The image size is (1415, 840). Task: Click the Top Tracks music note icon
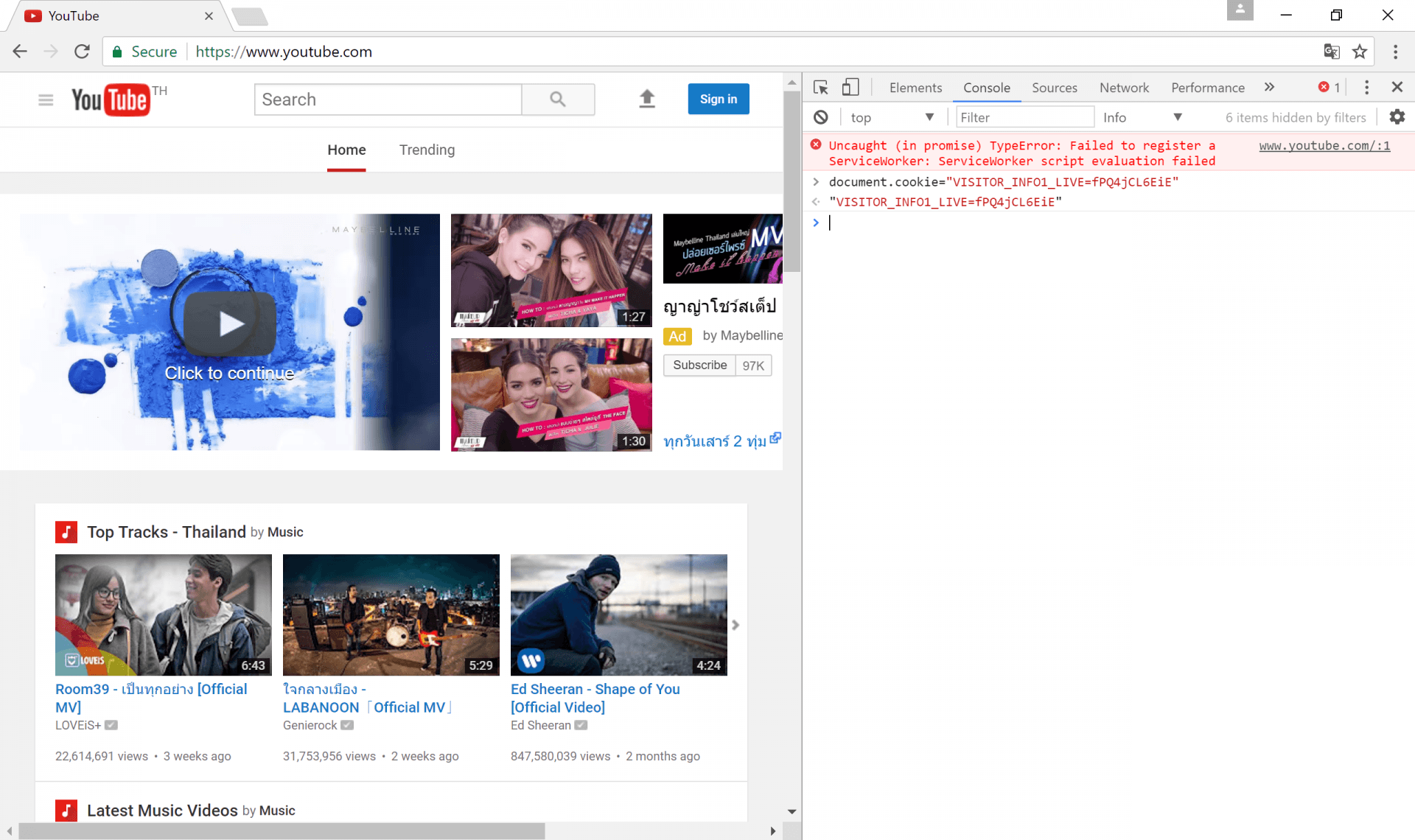66,532
